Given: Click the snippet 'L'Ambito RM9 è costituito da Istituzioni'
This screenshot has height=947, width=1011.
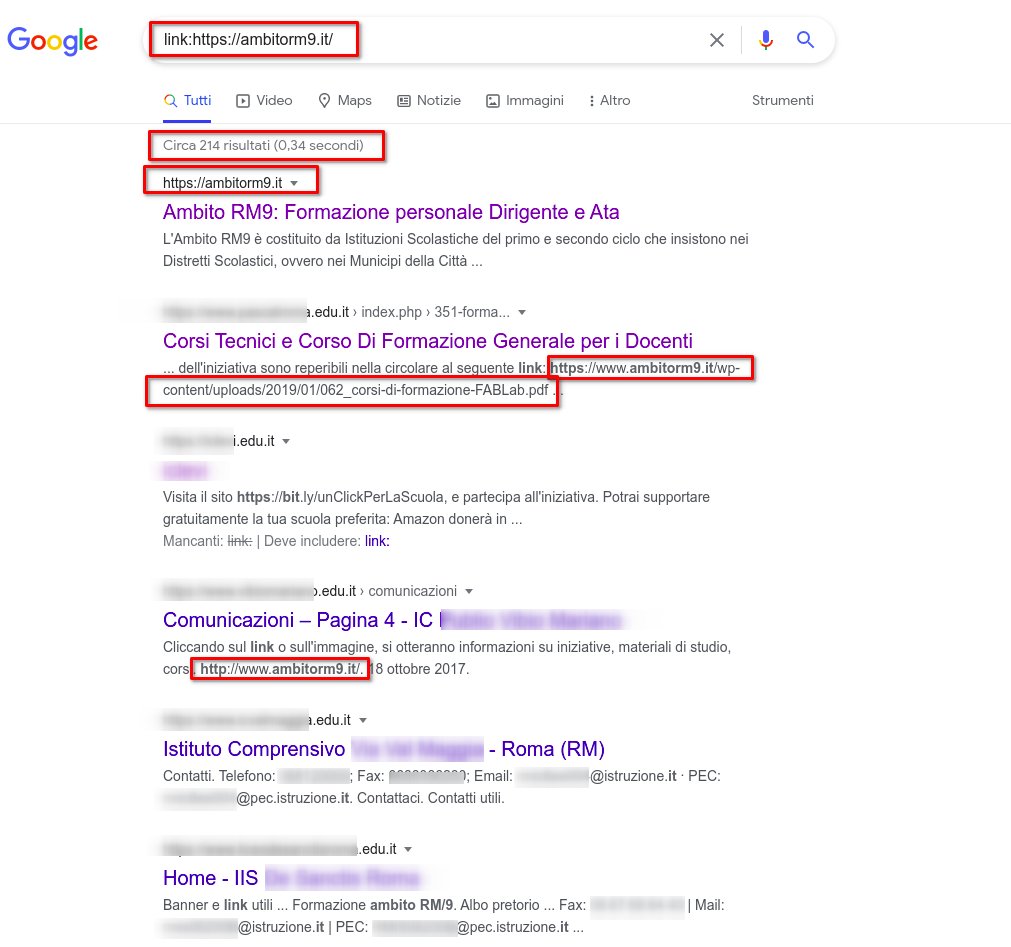Looking at the screenshot, I should [x=455, y=250].
